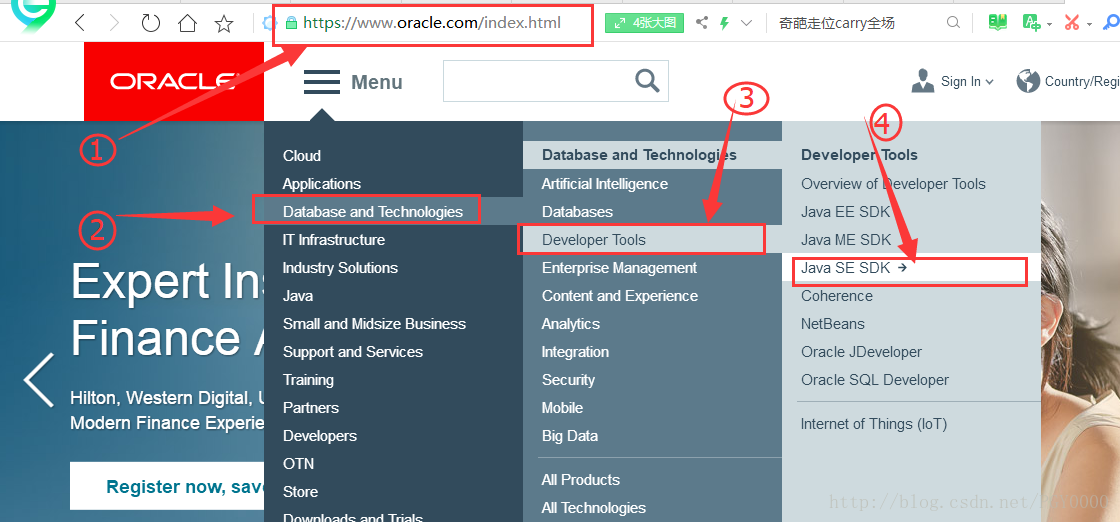
Task: Go to the browser home page icon
Action: coord(187,24)
